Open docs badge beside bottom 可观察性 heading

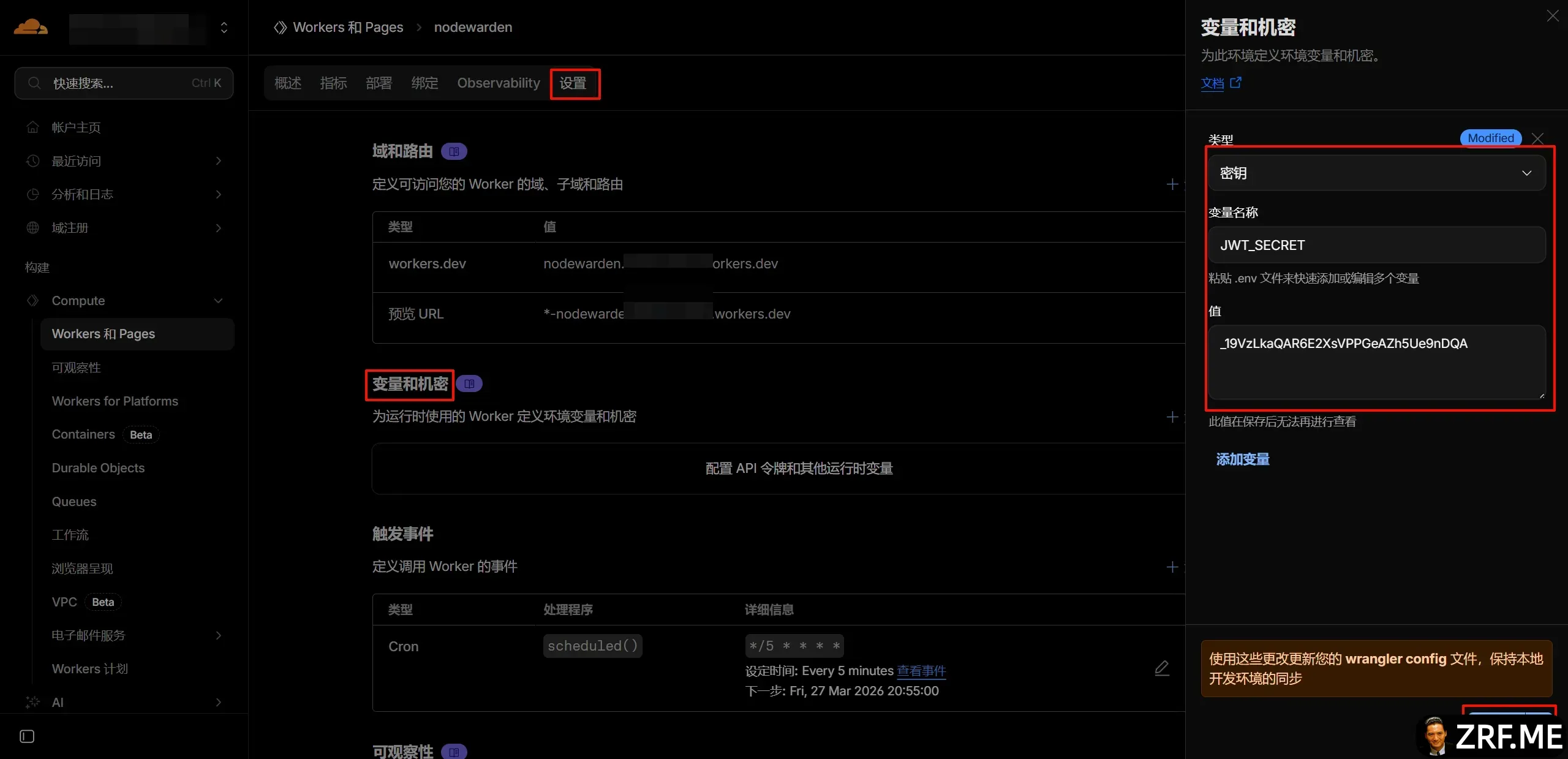pos(454,752)
